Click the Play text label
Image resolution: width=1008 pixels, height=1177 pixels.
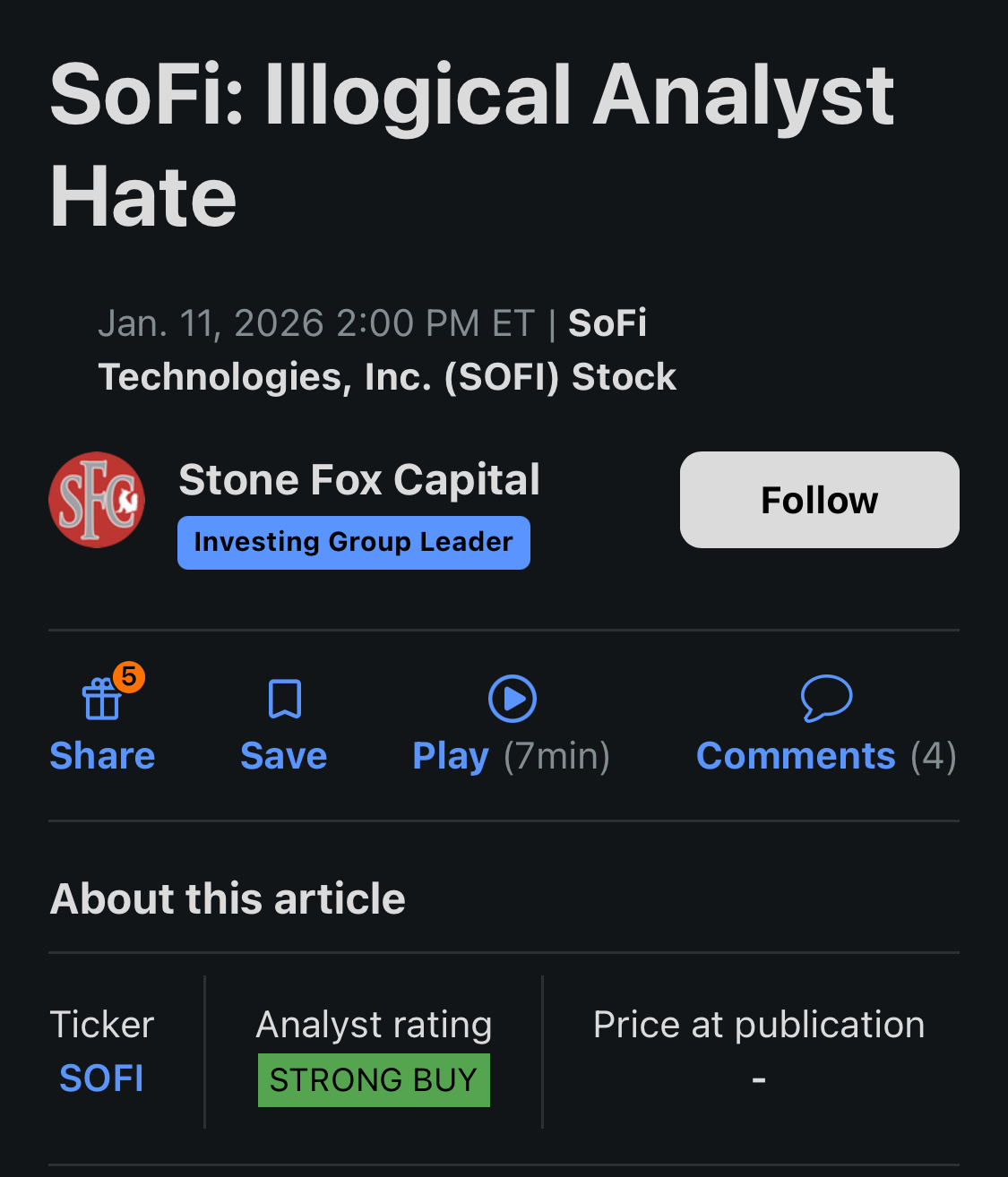451,756
